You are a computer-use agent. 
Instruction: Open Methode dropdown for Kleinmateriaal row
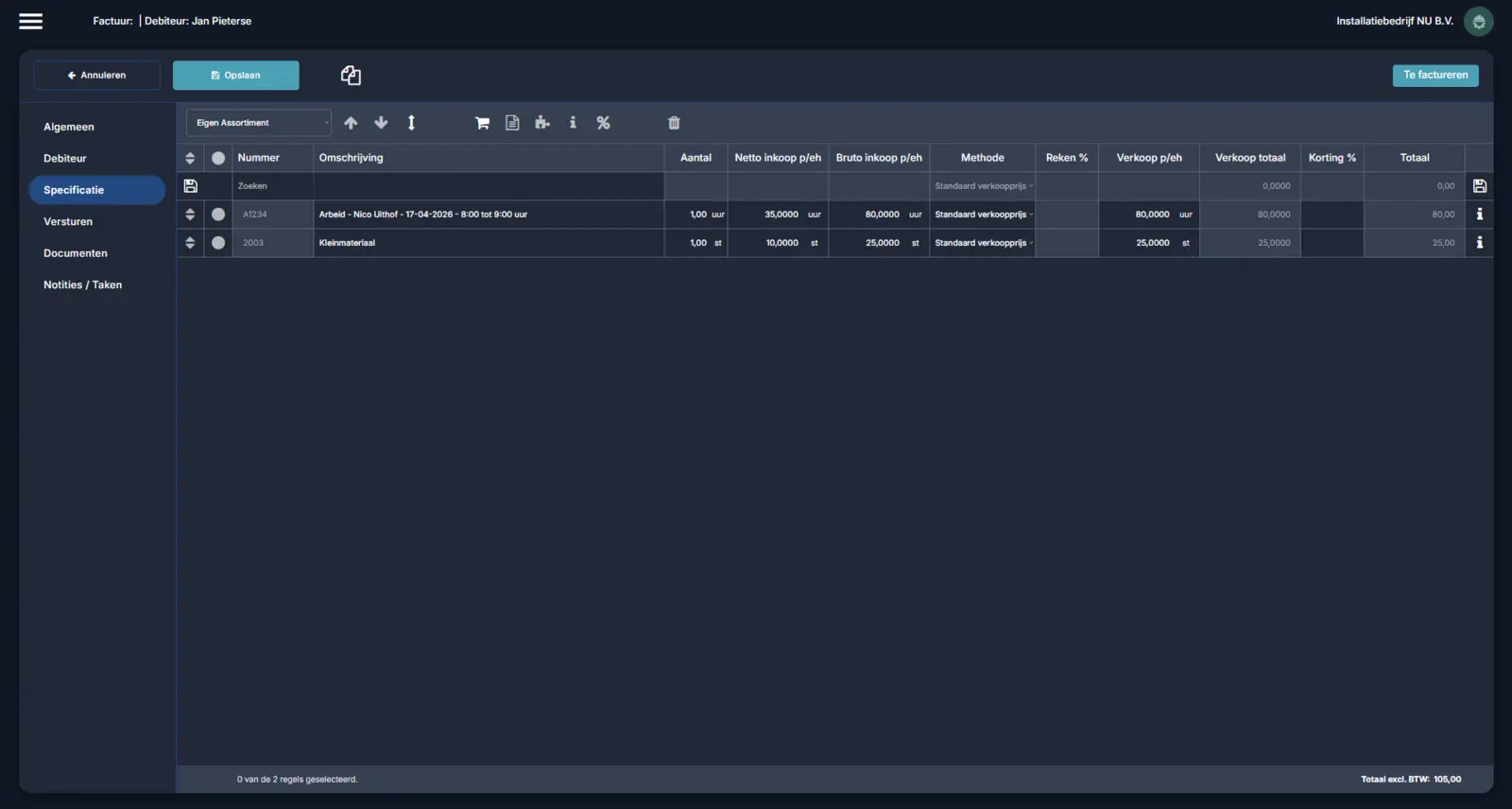click(983, 243)
